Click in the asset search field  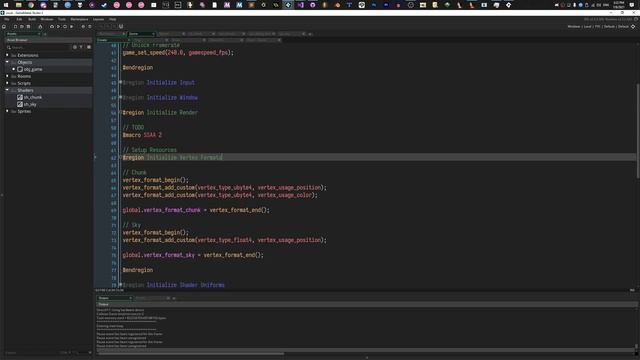(39, 47)
